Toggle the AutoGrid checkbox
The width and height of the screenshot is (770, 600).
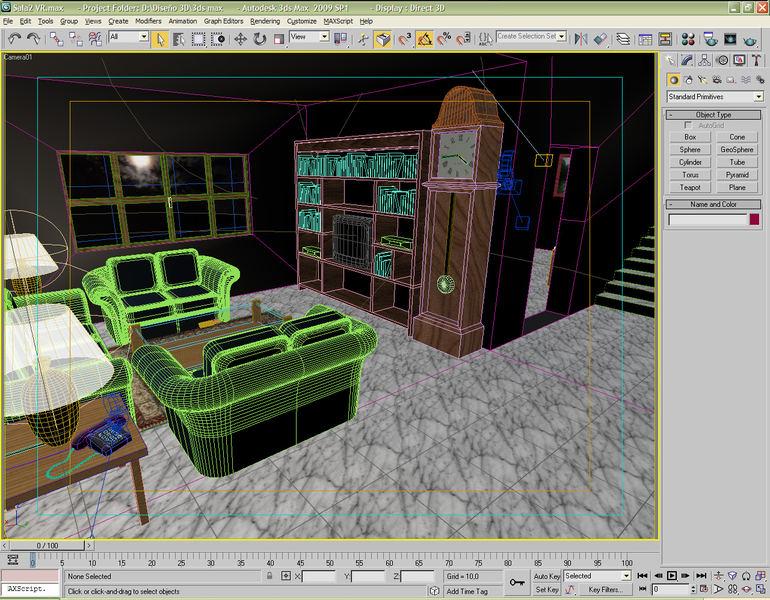coord(689,125)
